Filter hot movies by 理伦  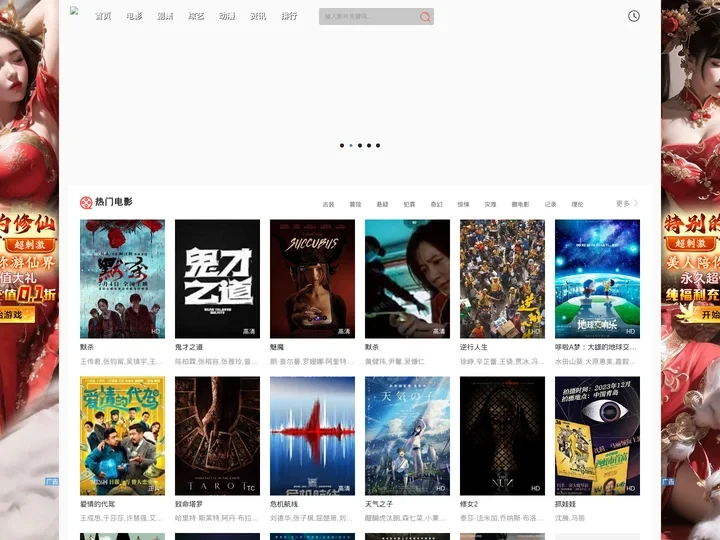pyautogui.click(x=577, y=204)
